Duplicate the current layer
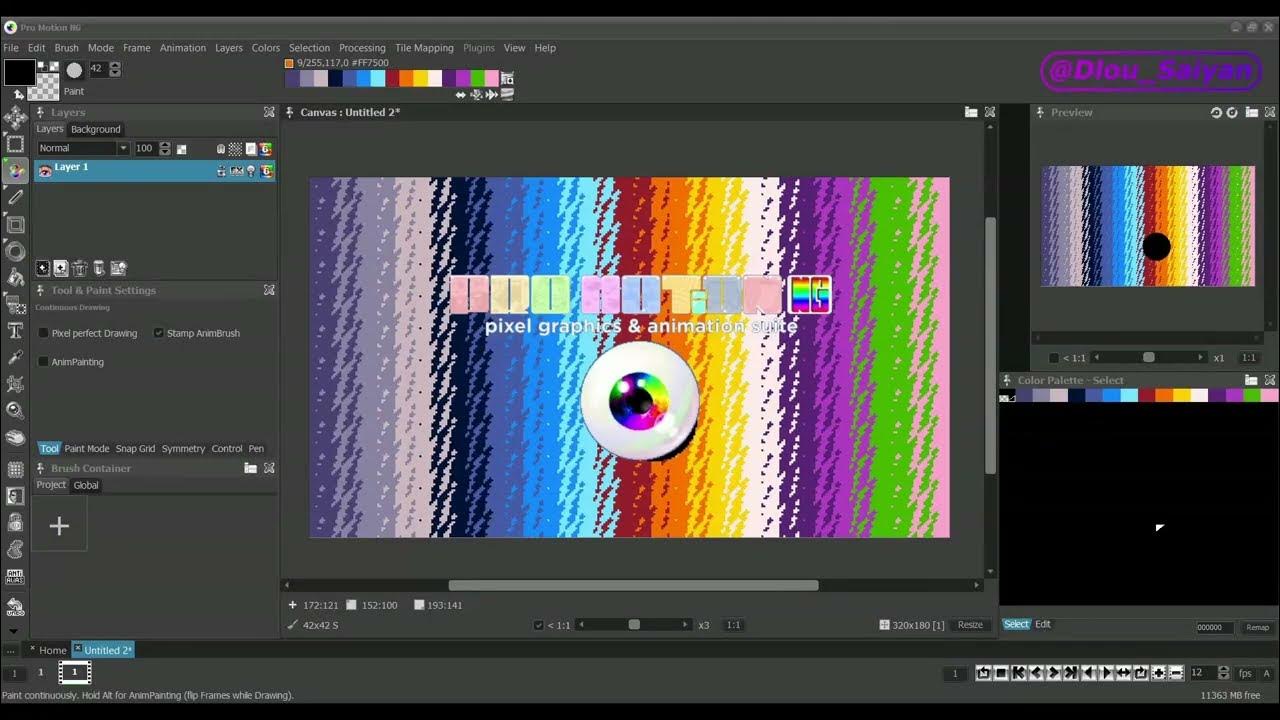The height and width of the screenshot is (720, 1280). (61, 268)
